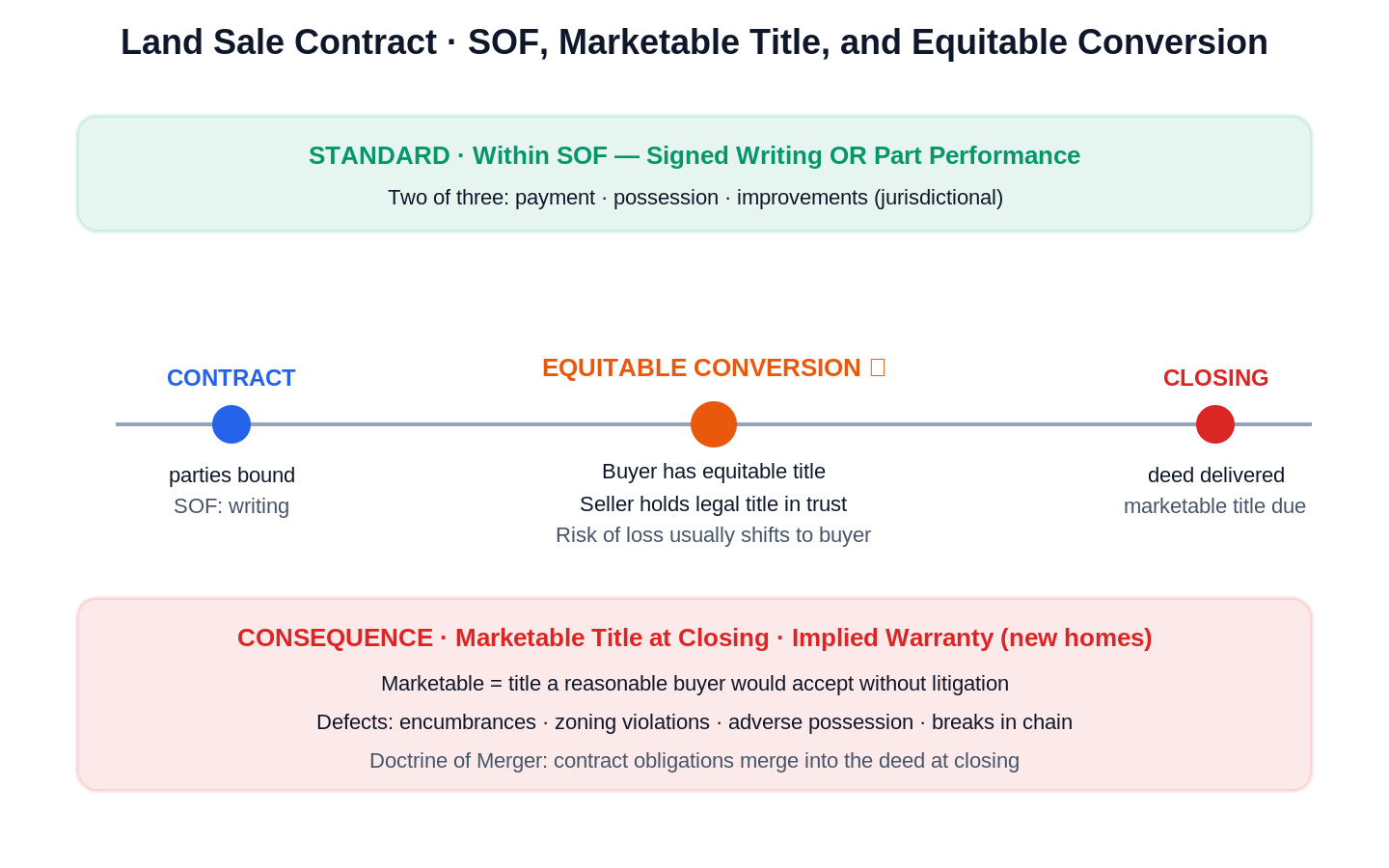Image resolution: width=1389 pixels, height=868 pixels.
Task: Click the blue CONTRACT timeline dot
Action: [x=231, y=424]
